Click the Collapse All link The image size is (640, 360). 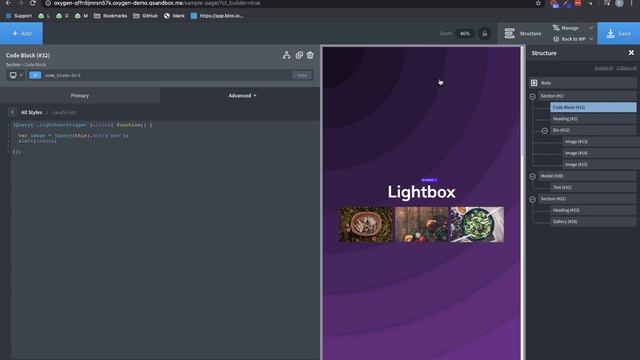point(626,68)
